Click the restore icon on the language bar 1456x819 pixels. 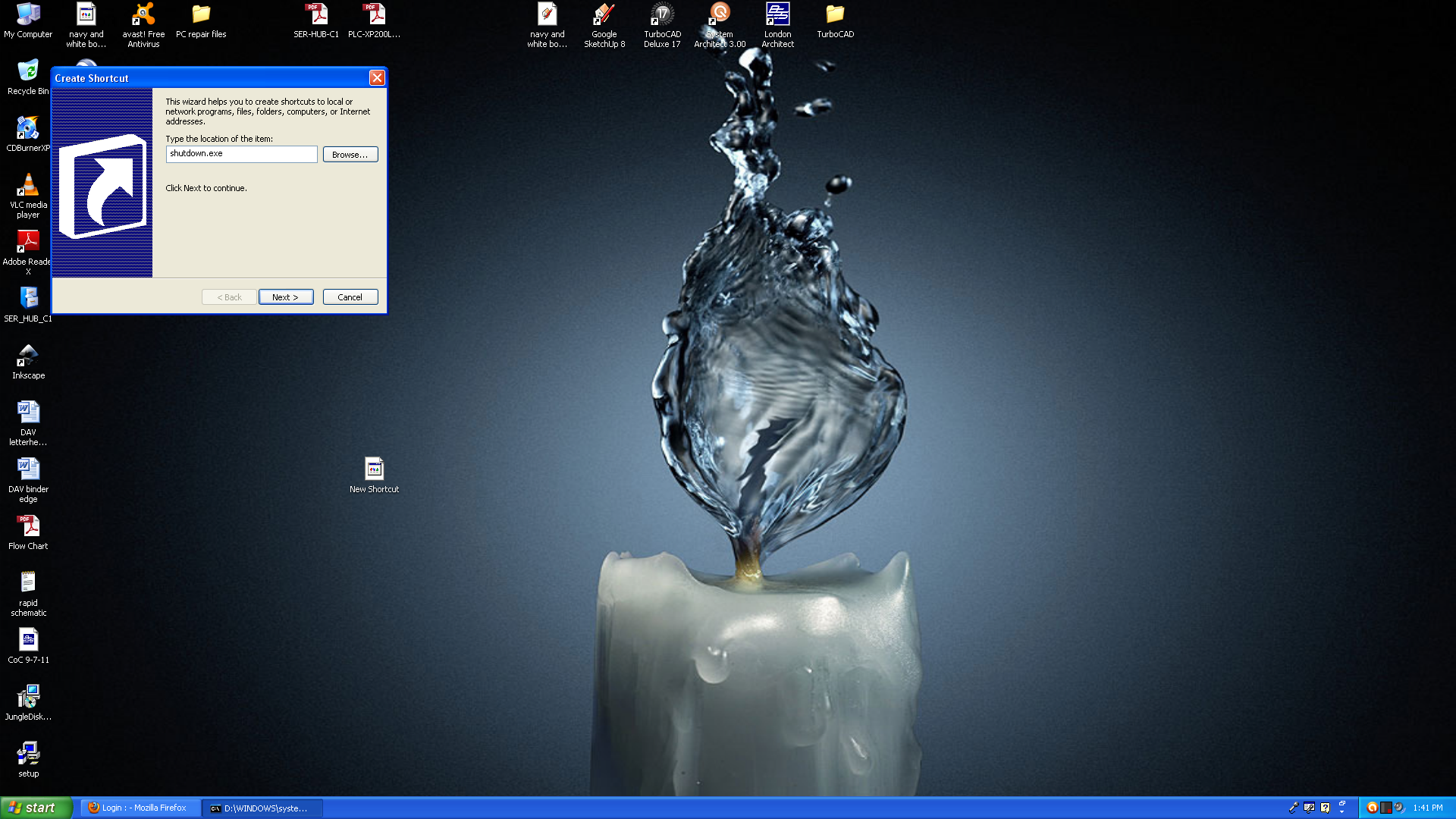(1341, 803)
